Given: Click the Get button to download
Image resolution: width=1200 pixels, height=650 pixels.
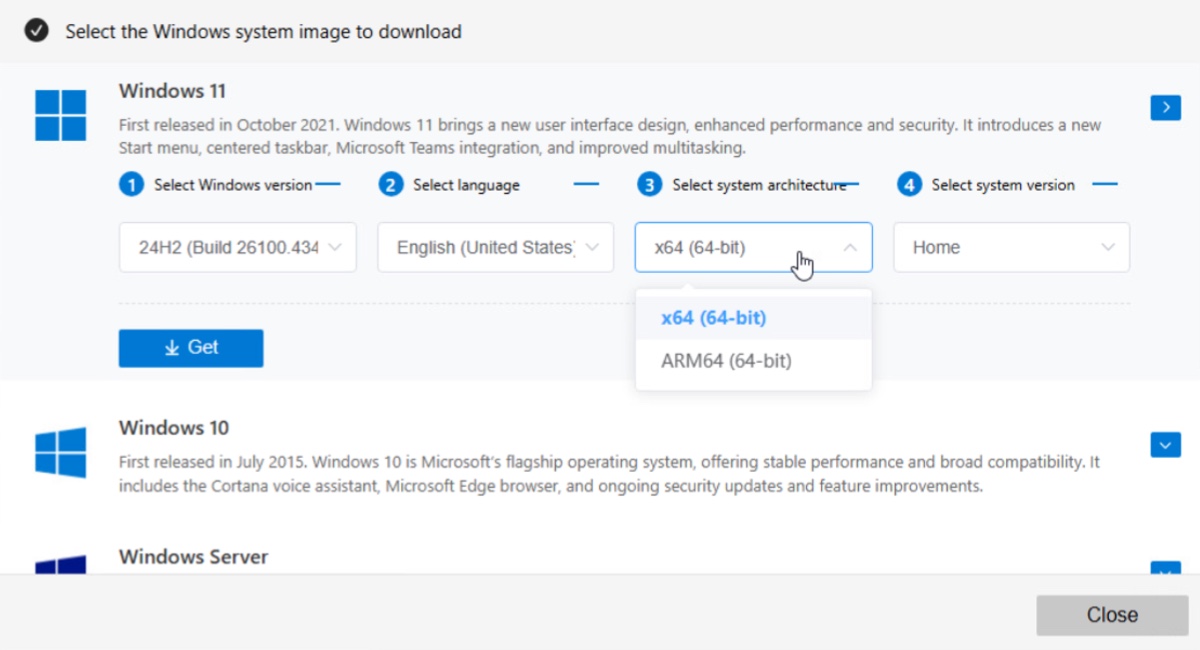Looking at the screenshot, I should pos(191,347).
